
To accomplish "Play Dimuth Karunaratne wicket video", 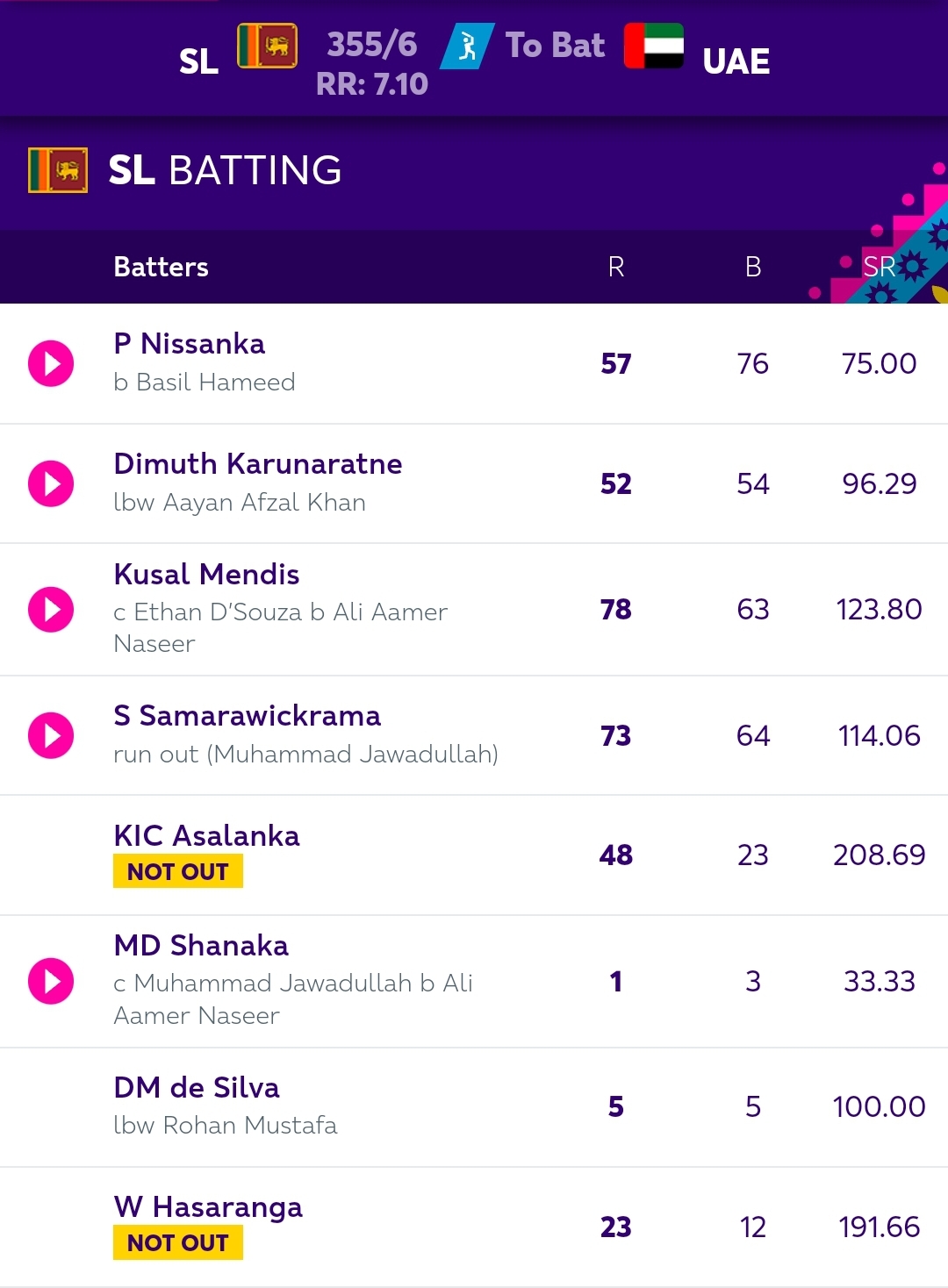I will pyautogui.click(x=51, y=483).
